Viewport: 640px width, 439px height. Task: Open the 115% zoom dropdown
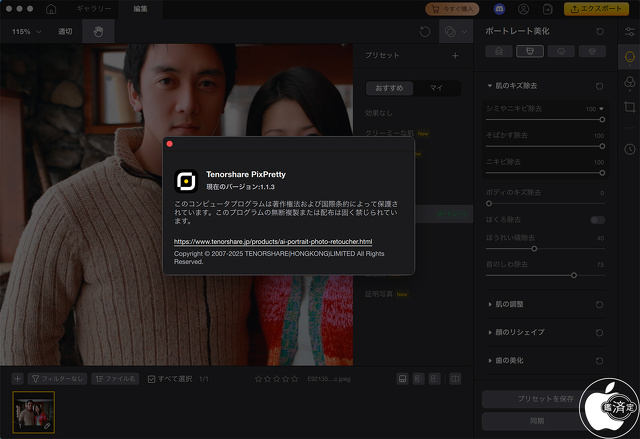point(26,31)
